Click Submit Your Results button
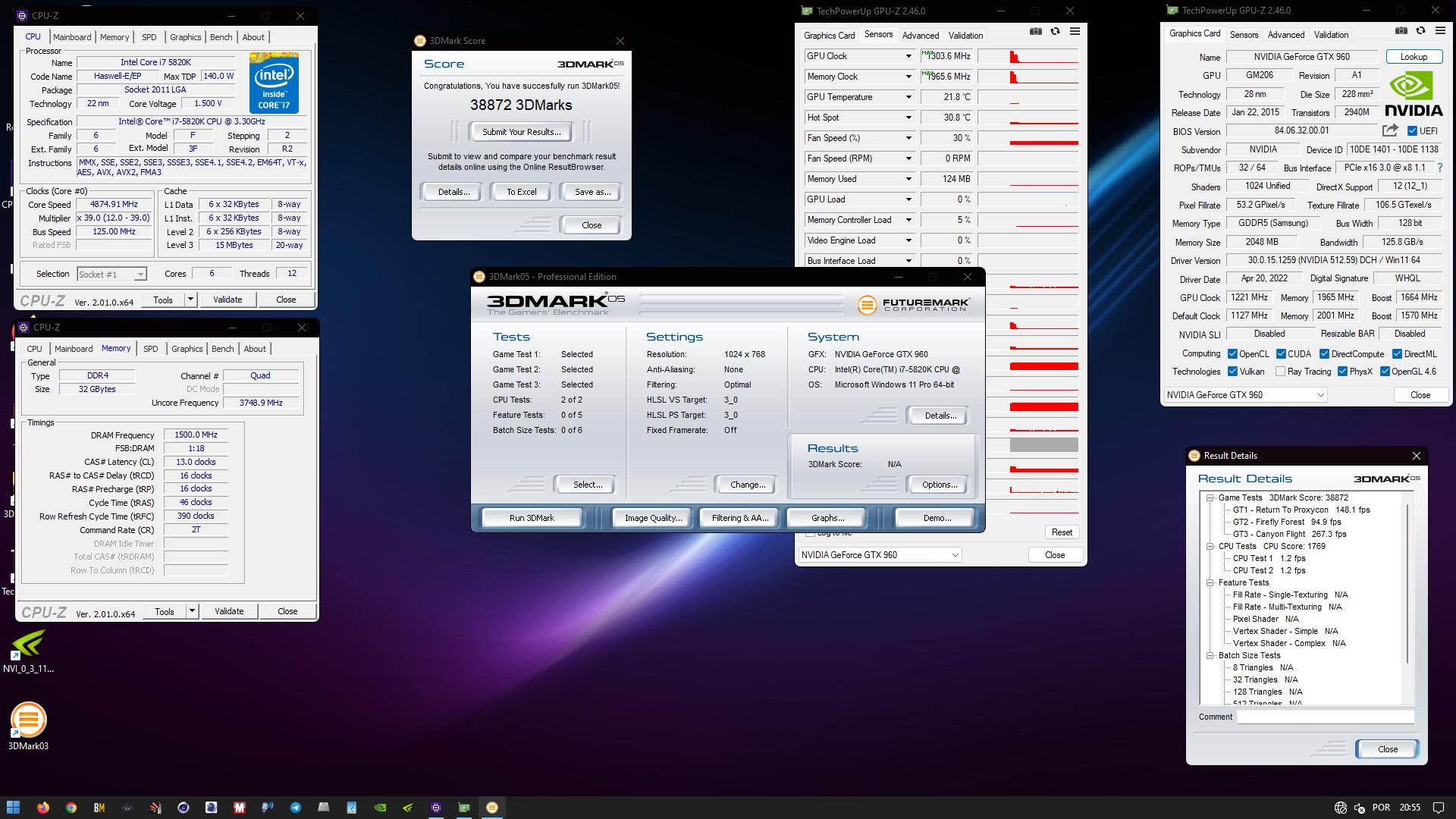 tap(522, 132)
